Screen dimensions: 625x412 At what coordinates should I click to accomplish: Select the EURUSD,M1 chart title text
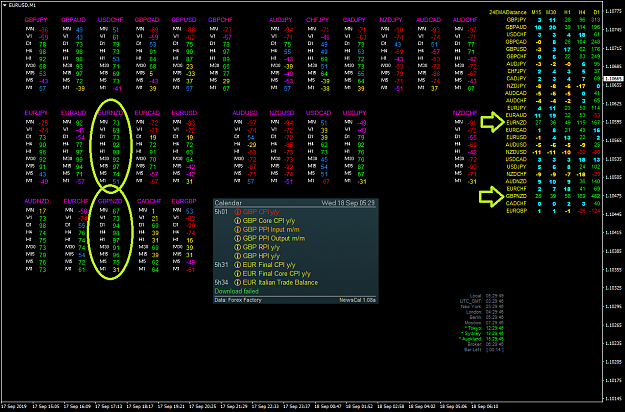22,5
